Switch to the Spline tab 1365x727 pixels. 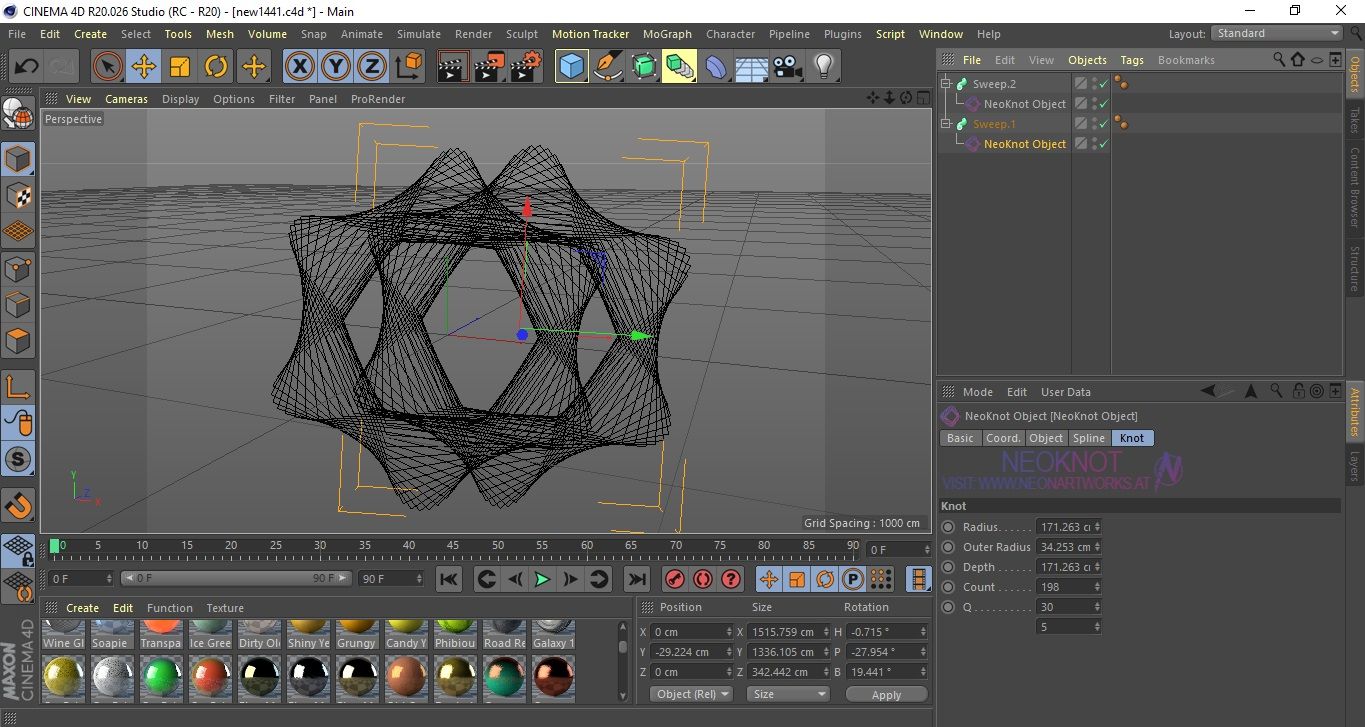tap(1088, 438)
